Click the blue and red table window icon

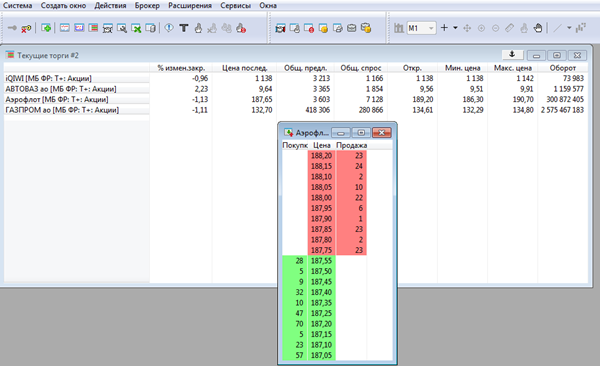[79, 28]
